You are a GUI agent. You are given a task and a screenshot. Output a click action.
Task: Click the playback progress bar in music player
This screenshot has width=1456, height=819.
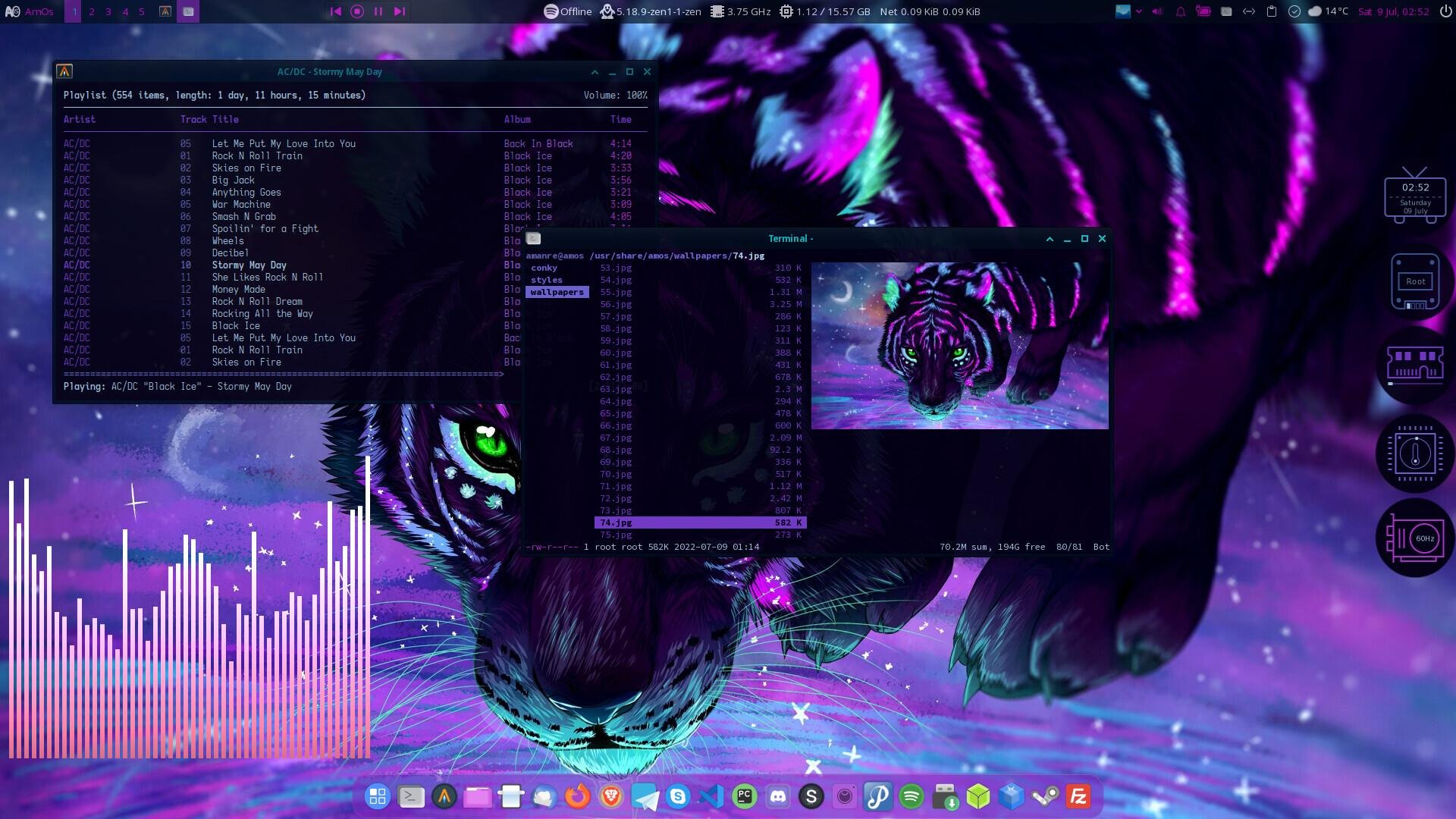284,374
